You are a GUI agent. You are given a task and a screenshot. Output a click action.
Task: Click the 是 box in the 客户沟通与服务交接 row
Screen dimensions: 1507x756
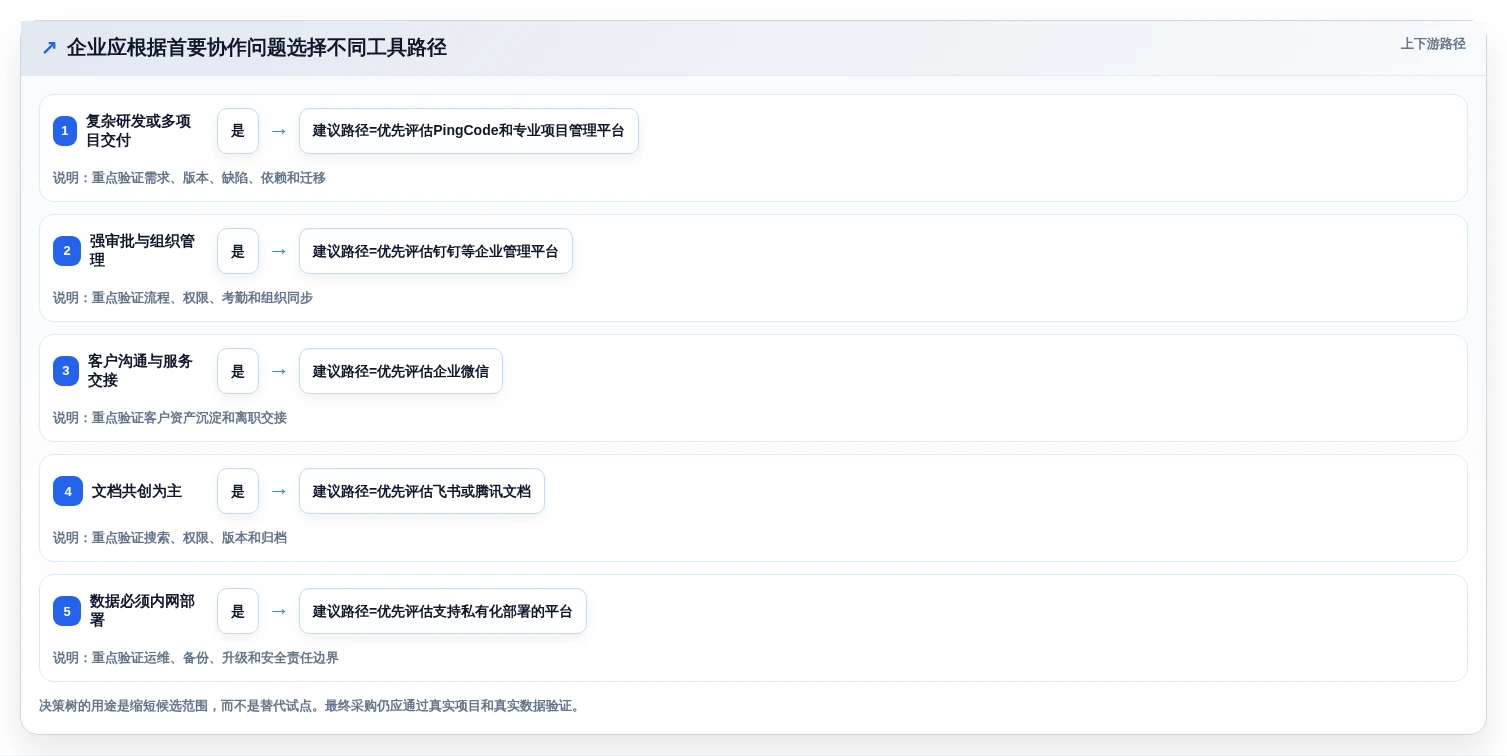[238, 371]
